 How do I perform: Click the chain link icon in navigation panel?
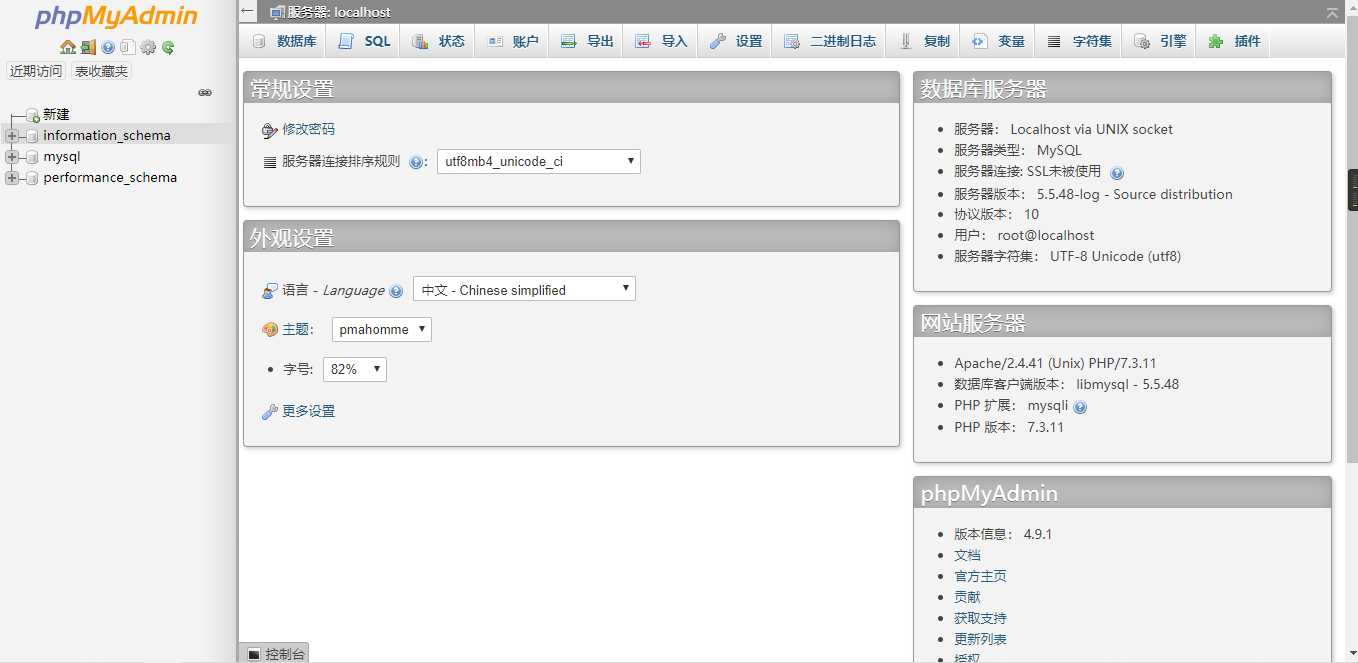pos(205,92)
